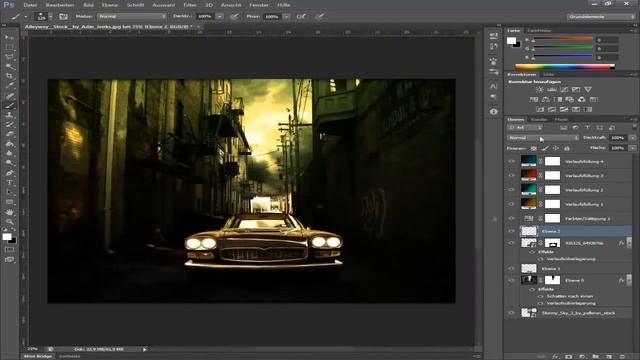Viewport: 640px width, 360px height.
Task: Click the color spectrum ramp
Action: pos(564,66)
